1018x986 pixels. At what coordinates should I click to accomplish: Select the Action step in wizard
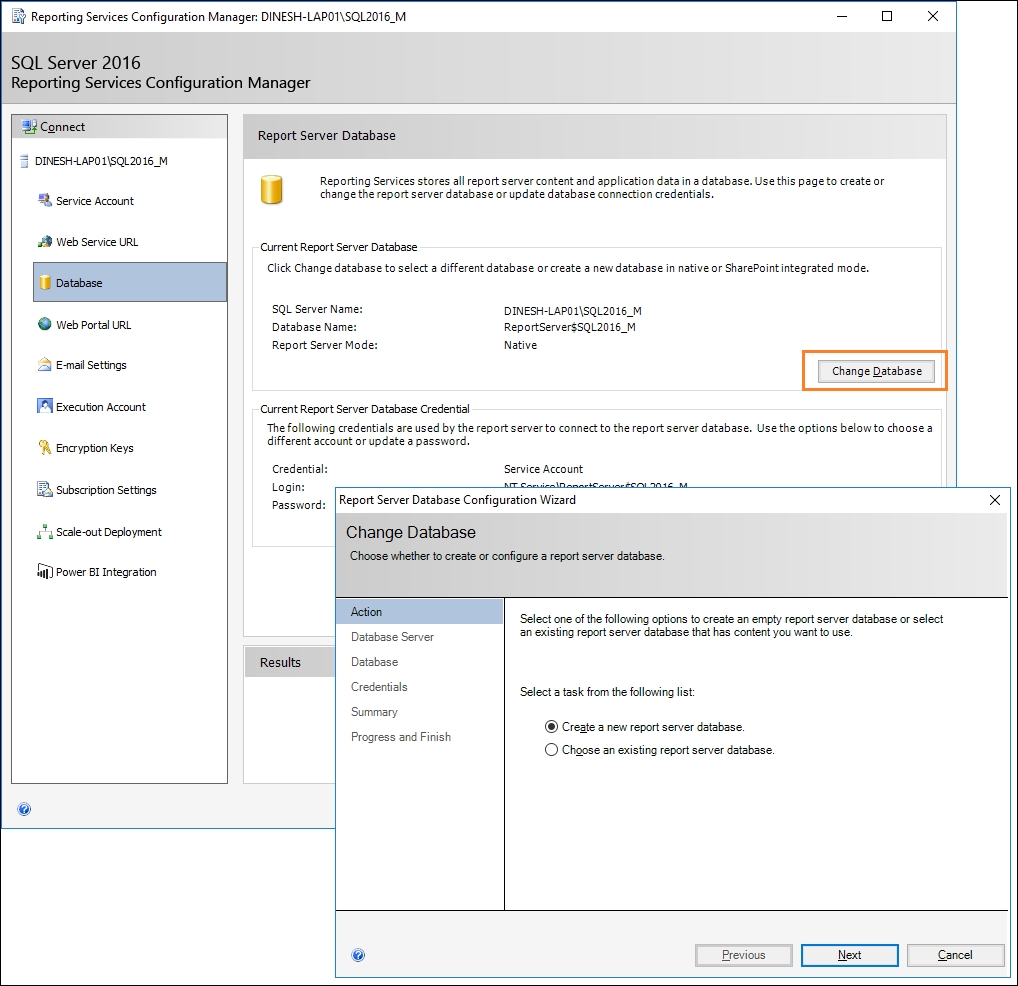point(419,611)
